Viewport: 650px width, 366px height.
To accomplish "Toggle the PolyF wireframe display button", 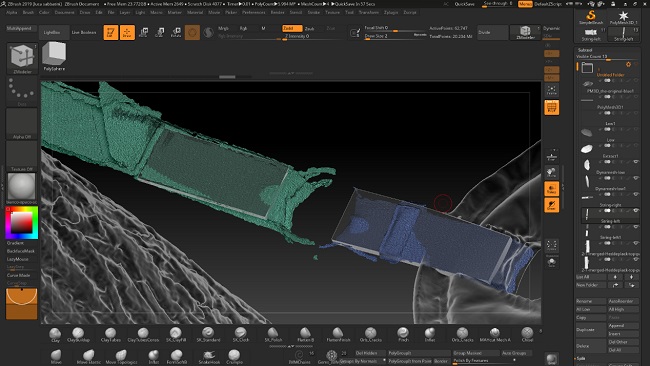I will (x=552, y=107).
